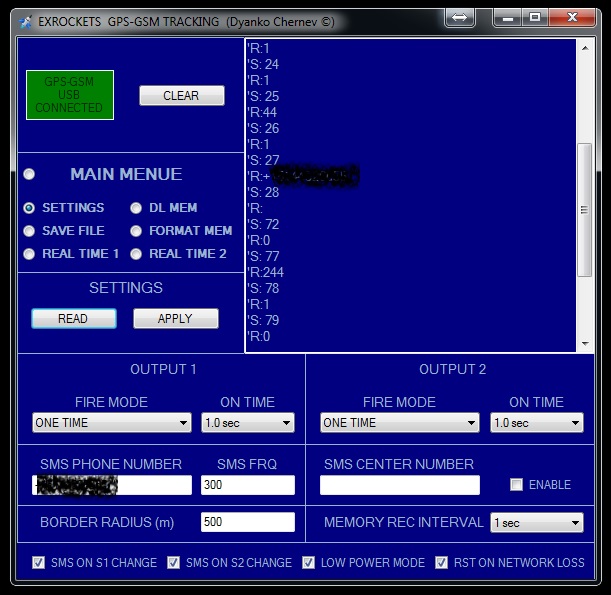Click log line 'S: 79
The image size is (611, 595).
tap(263, 320)
